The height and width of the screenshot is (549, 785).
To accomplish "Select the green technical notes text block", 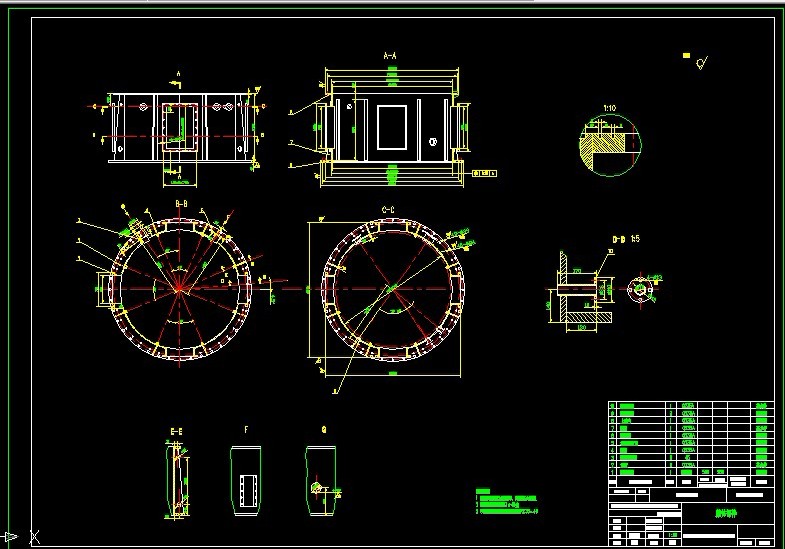I will (x=506, y=502).
